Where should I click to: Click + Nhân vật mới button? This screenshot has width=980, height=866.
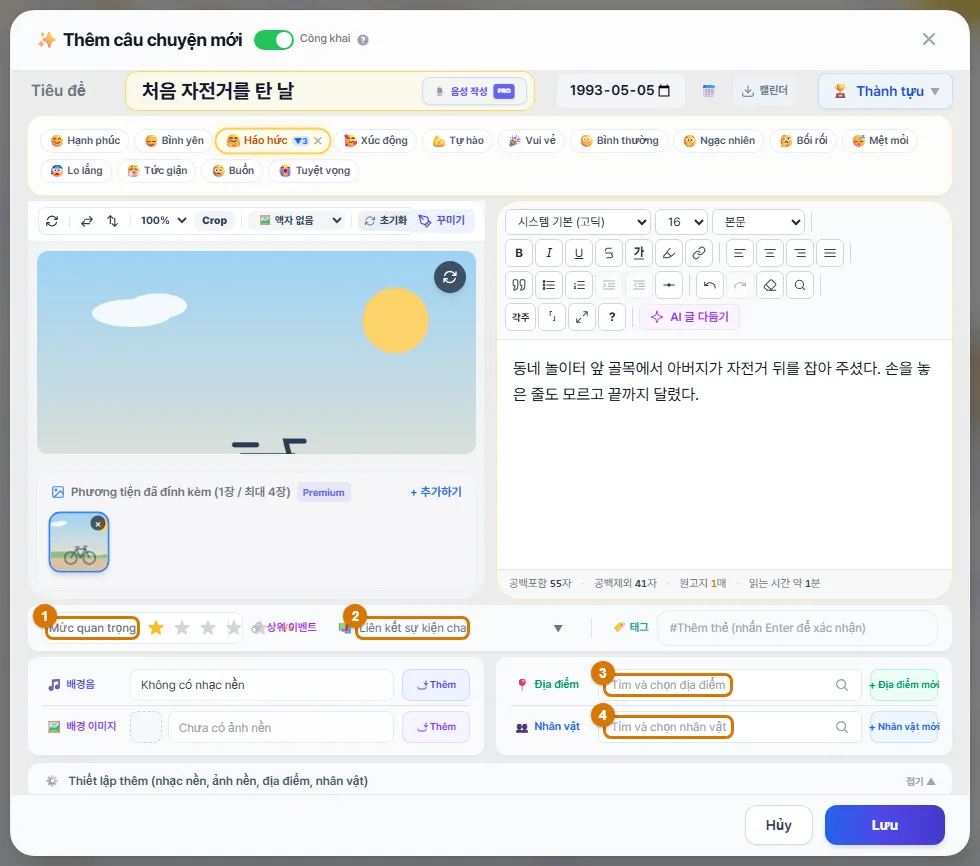pos(904,727)
